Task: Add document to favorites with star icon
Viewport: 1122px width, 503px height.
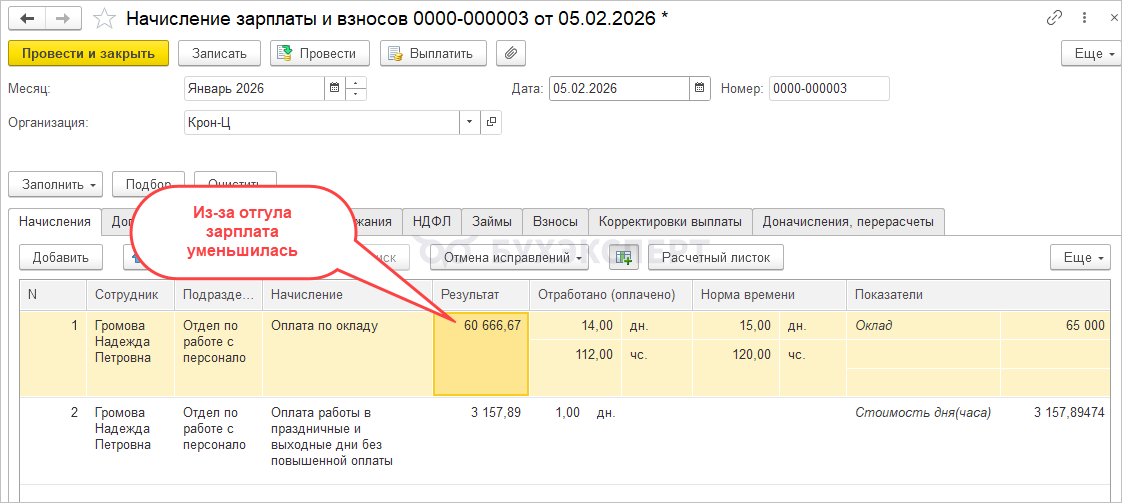Action: tap(104, 19)
